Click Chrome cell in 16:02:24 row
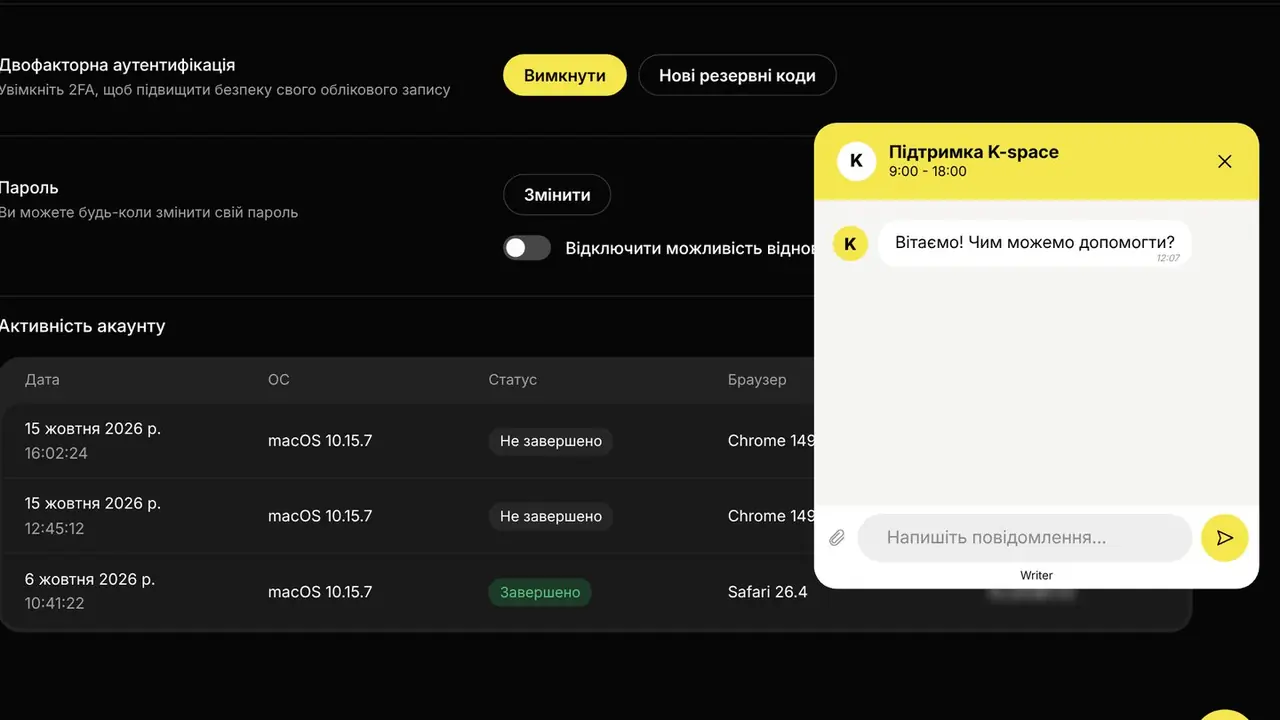Screen dimensions: 1280x720 click(x=771, y=441)
